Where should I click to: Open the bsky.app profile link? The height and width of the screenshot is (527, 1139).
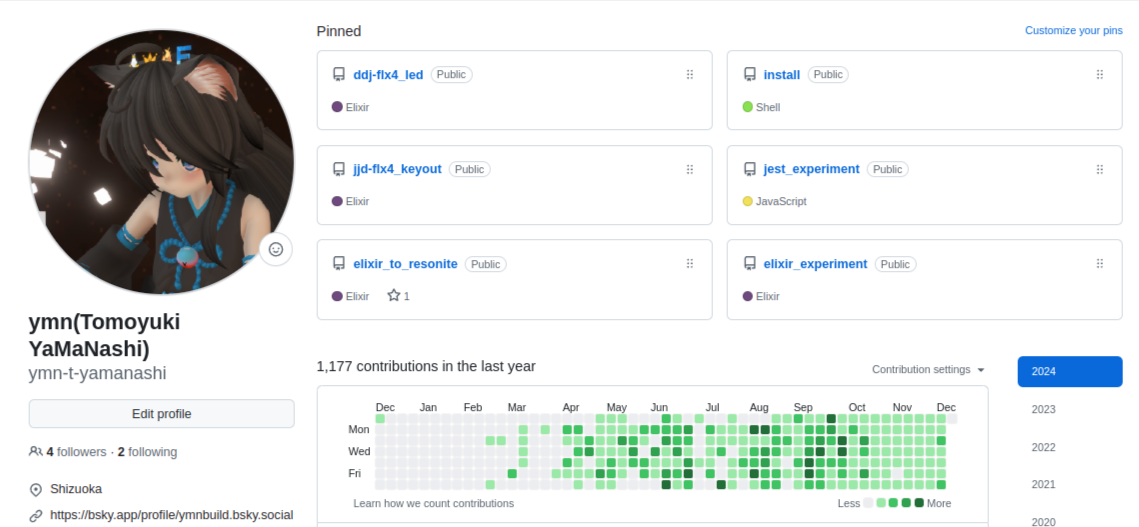[171, 515]
